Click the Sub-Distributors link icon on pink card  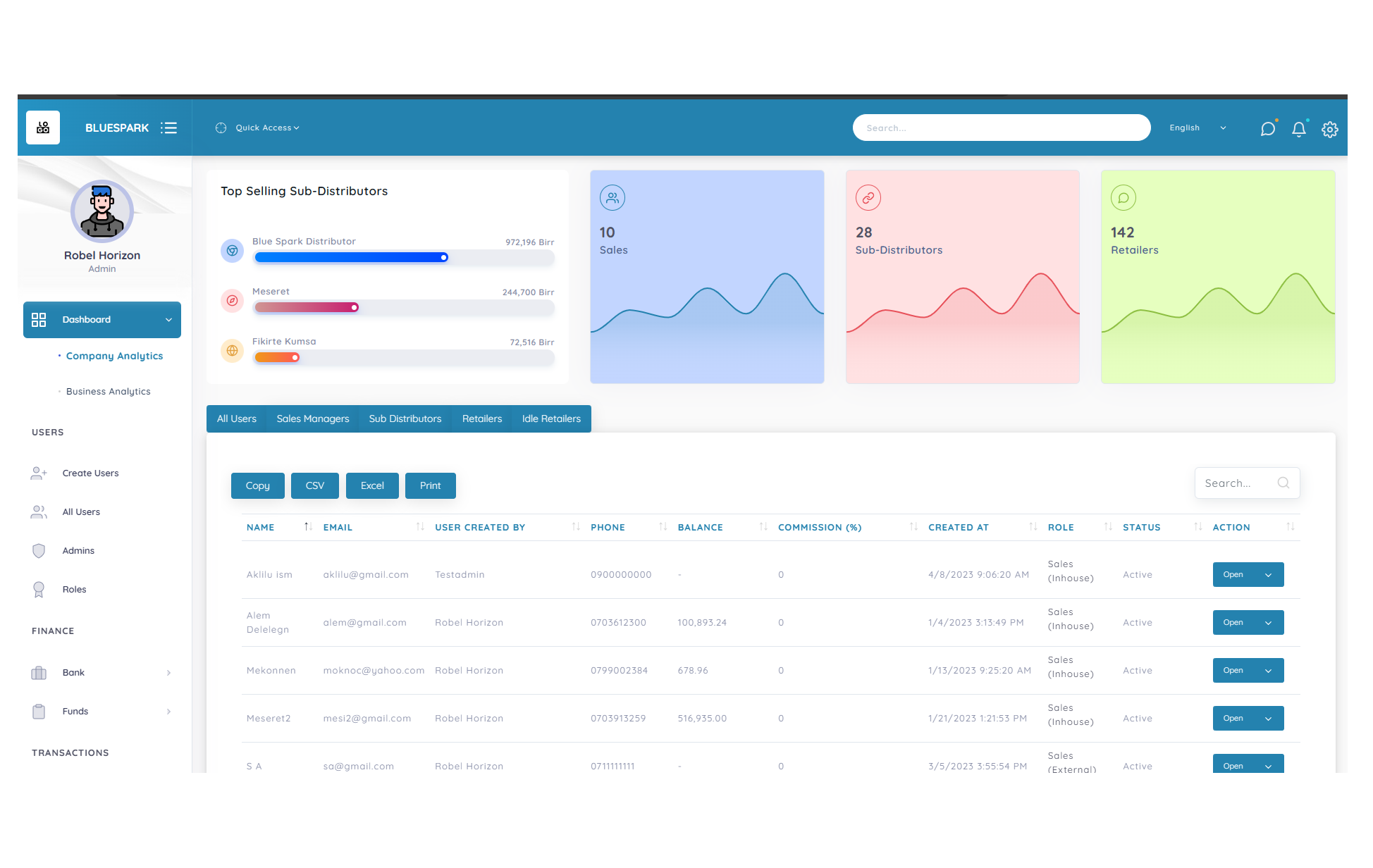[868, 198]
